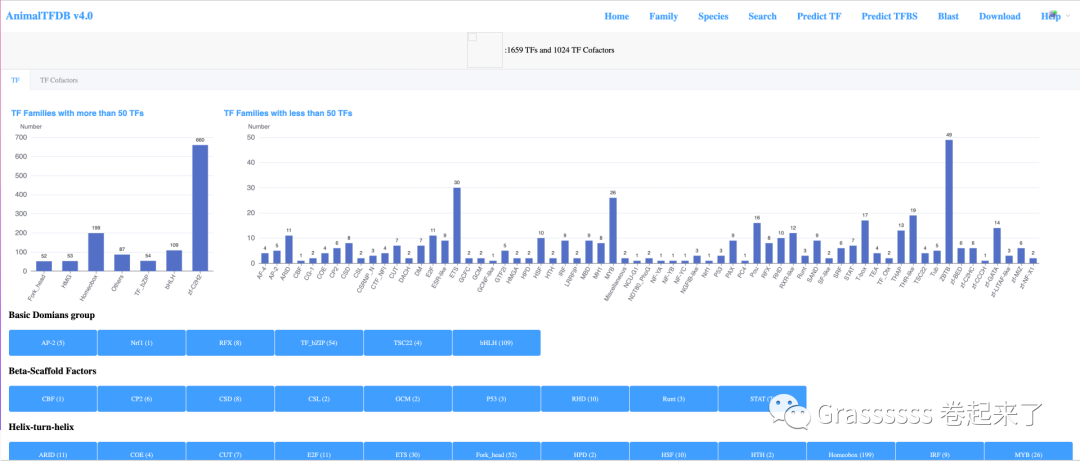The height and width of the screenshot is (461, 1080).
Task: Open the IRF (9) family button
Action: point(940,451)
